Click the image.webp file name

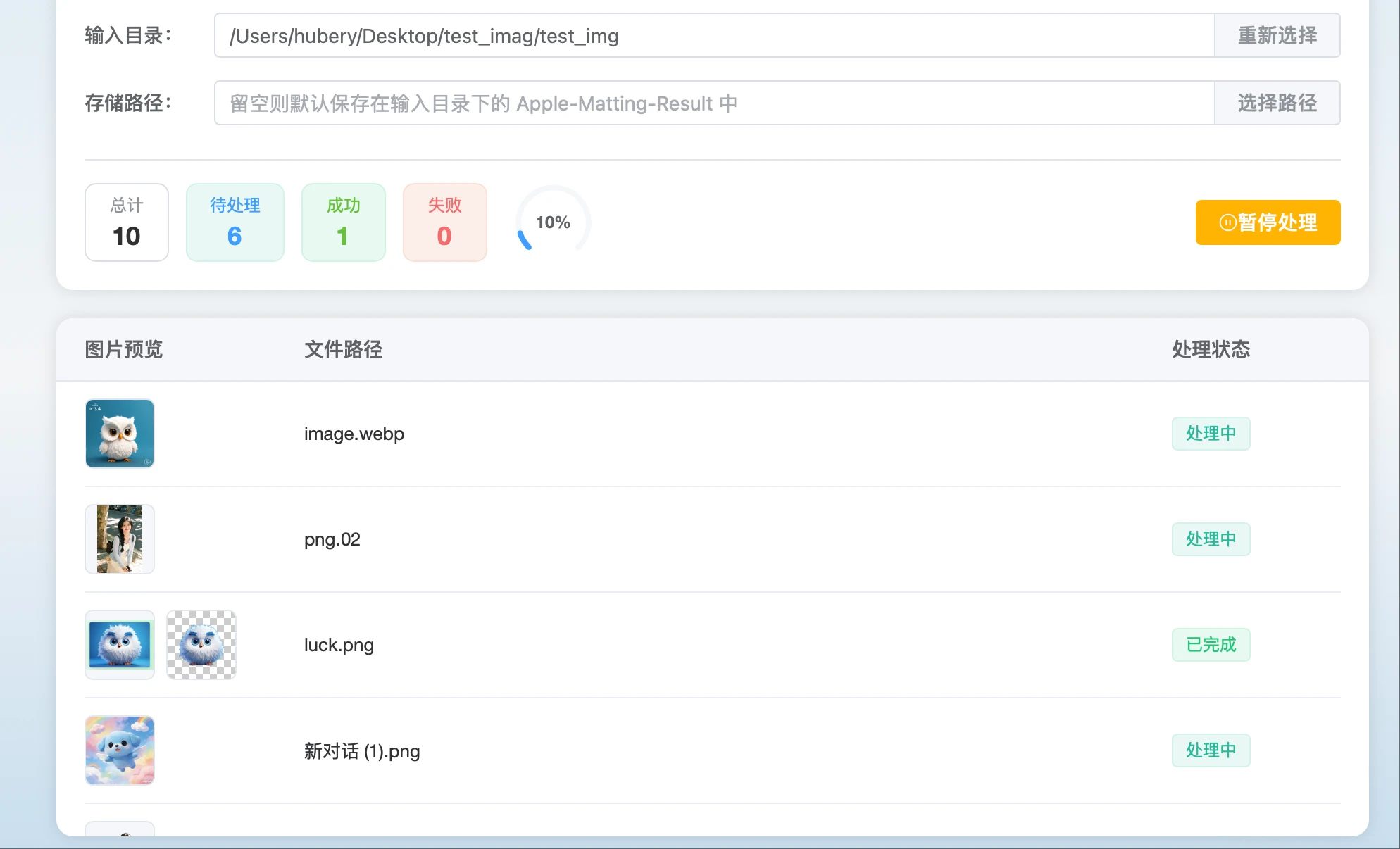[x=354, y=434]
